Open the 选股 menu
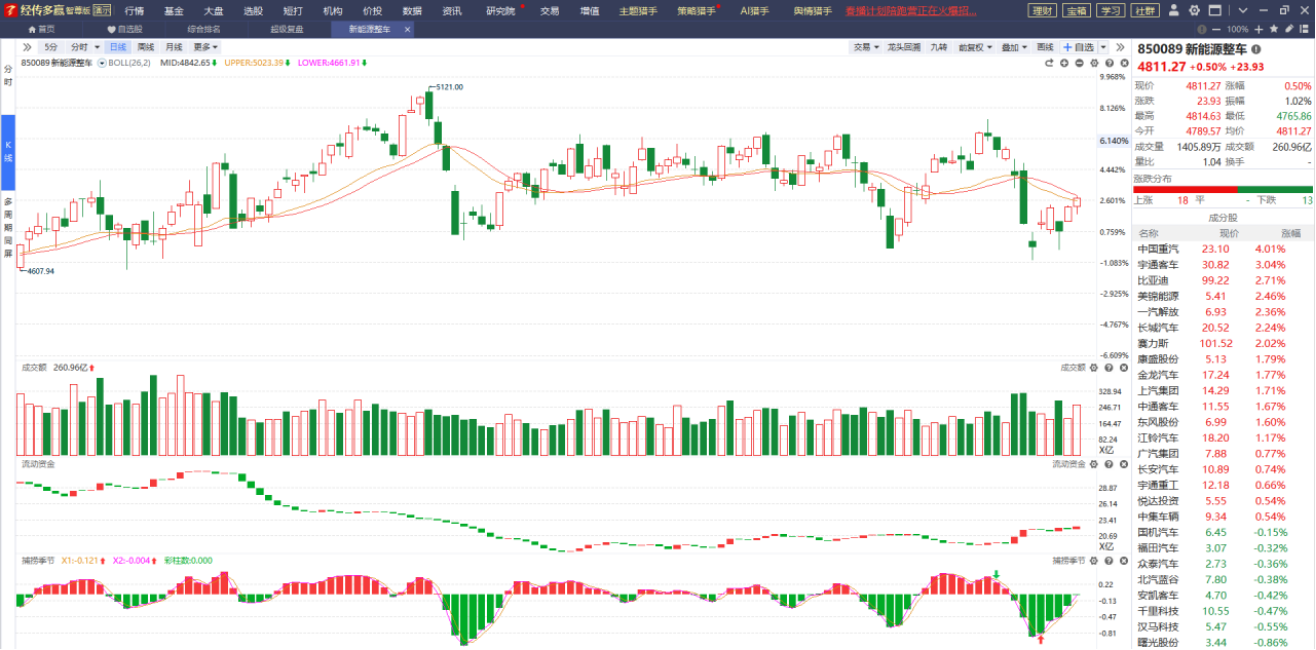The height and width of the screenshot is (650, 1316). (x=253, y=11)
